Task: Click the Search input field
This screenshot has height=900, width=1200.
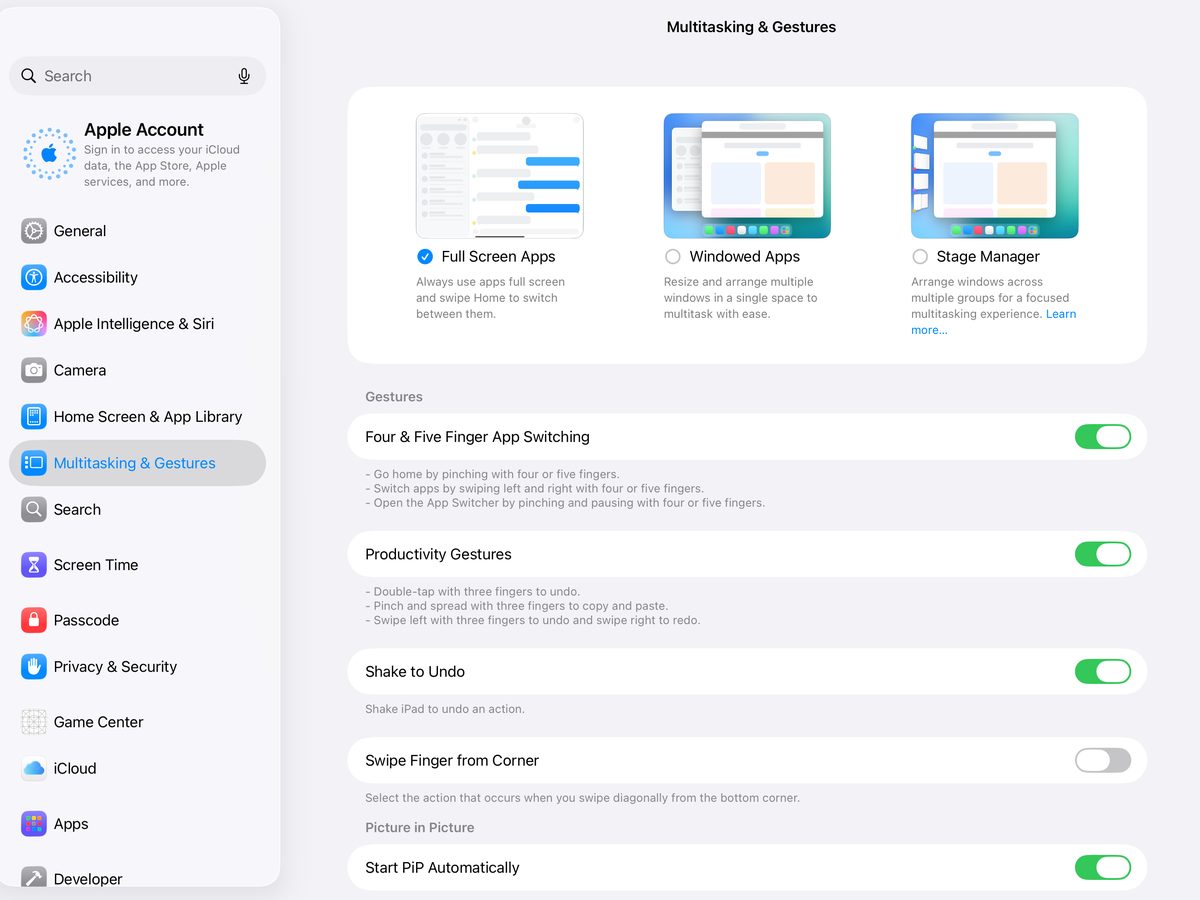Action: pos(138,76)
